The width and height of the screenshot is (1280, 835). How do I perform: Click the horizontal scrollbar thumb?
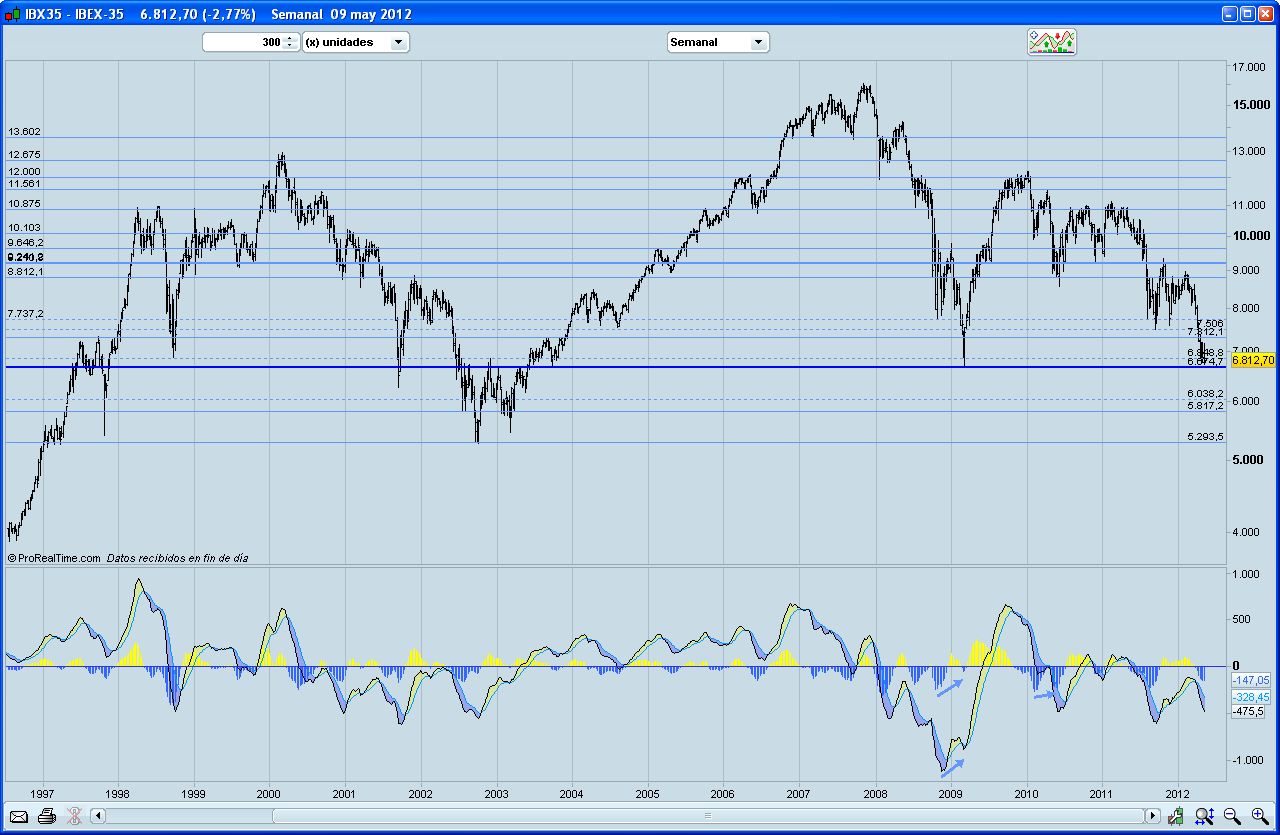click(x=707, y=816)
